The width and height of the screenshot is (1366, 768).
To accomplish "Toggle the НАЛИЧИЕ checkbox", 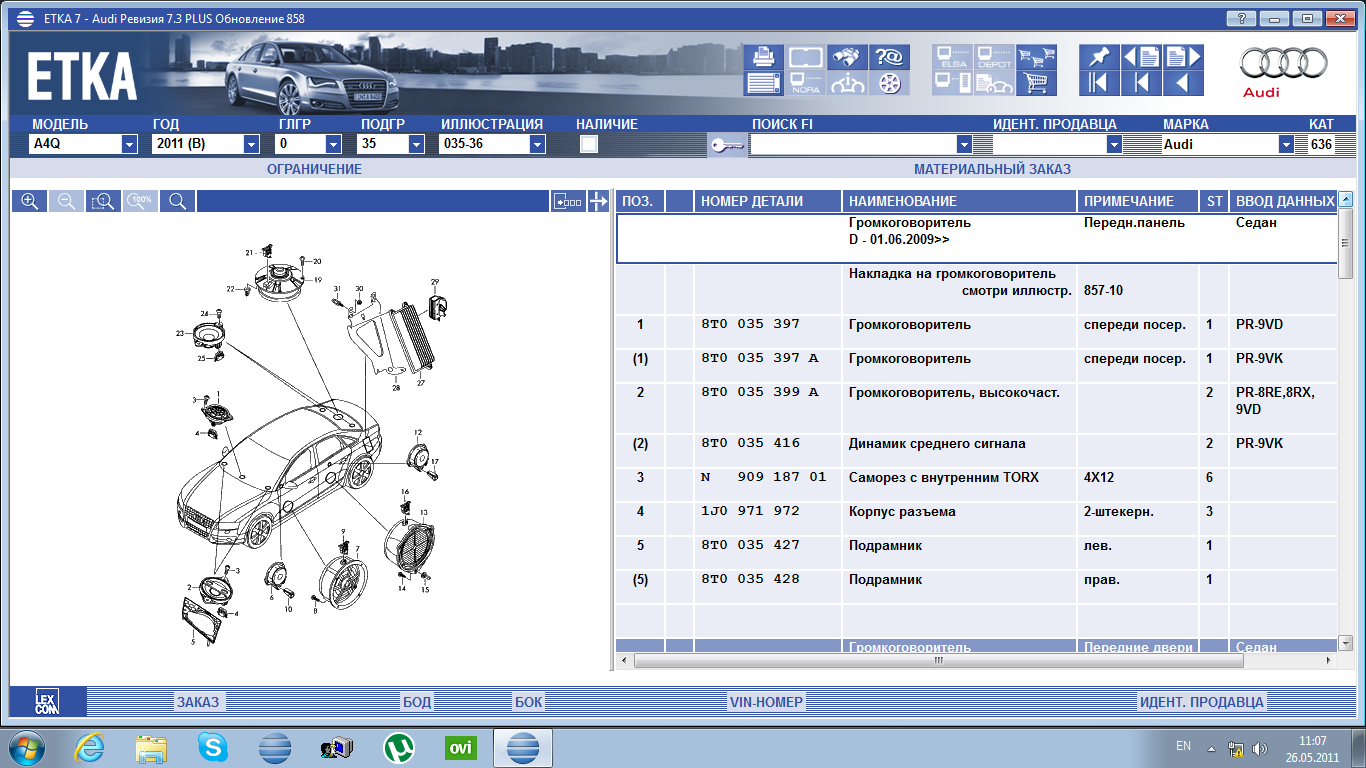I will pyautogui.click(x=589, y=144).
